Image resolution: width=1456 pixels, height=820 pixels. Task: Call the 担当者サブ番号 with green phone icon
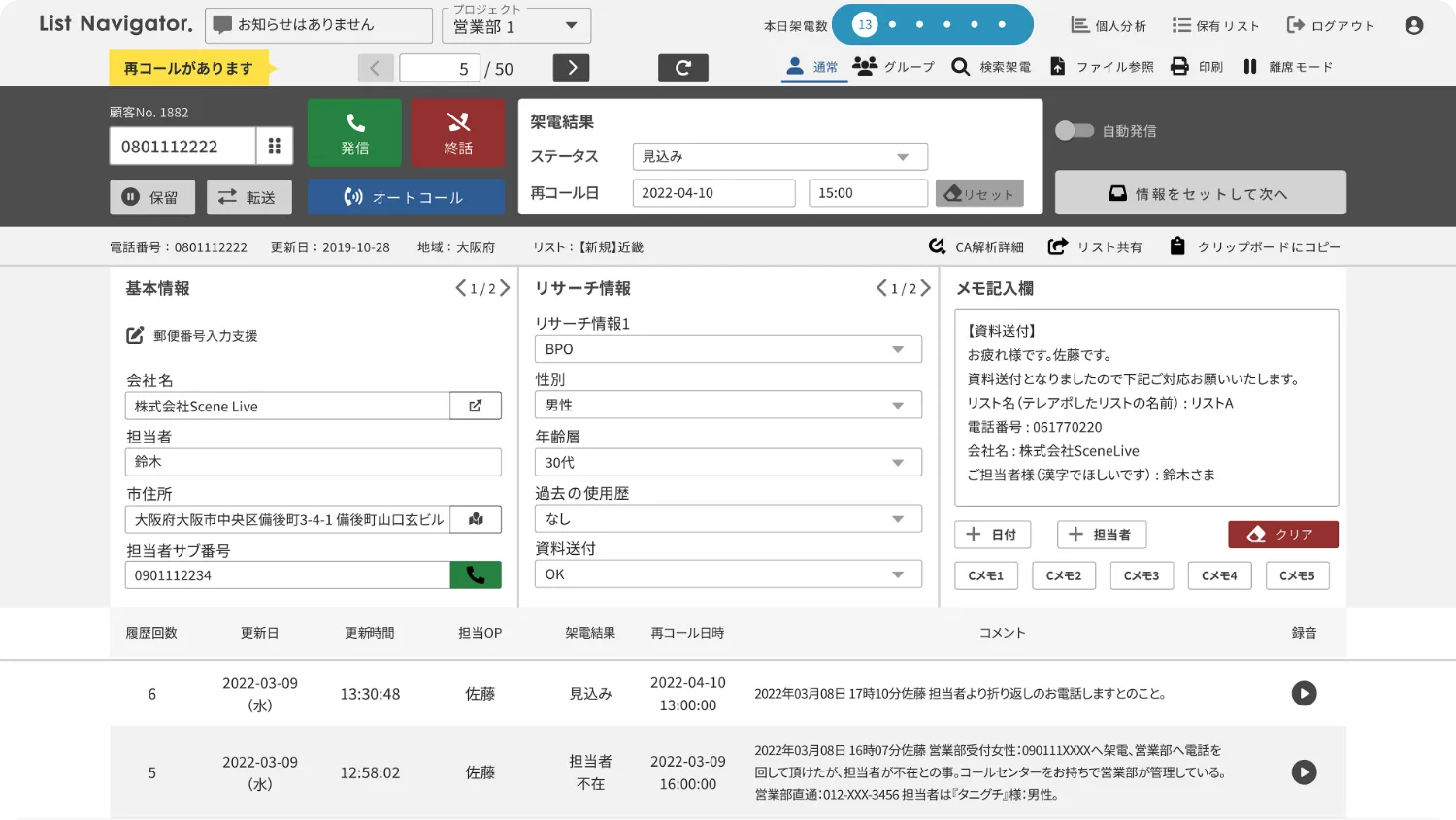476,575
